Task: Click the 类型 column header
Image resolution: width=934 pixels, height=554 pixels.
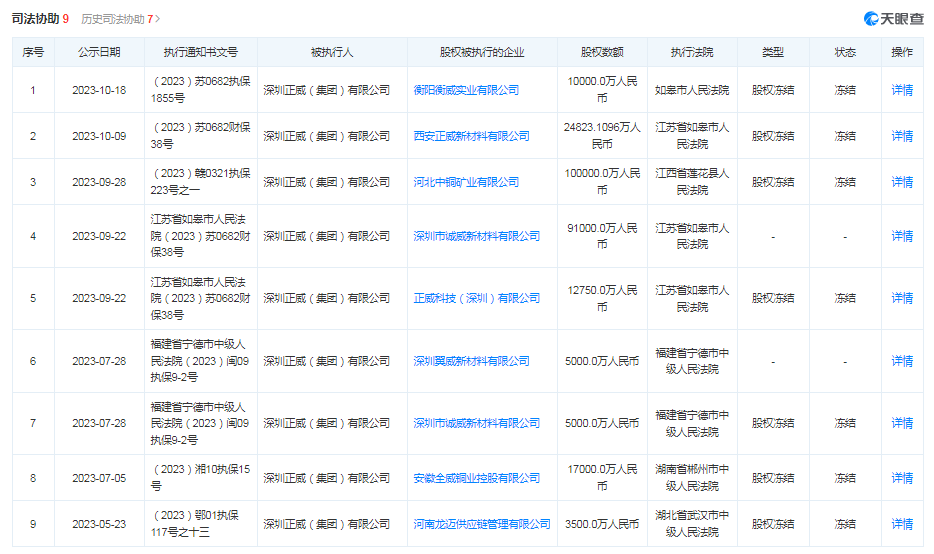Action: coord(773,52)
